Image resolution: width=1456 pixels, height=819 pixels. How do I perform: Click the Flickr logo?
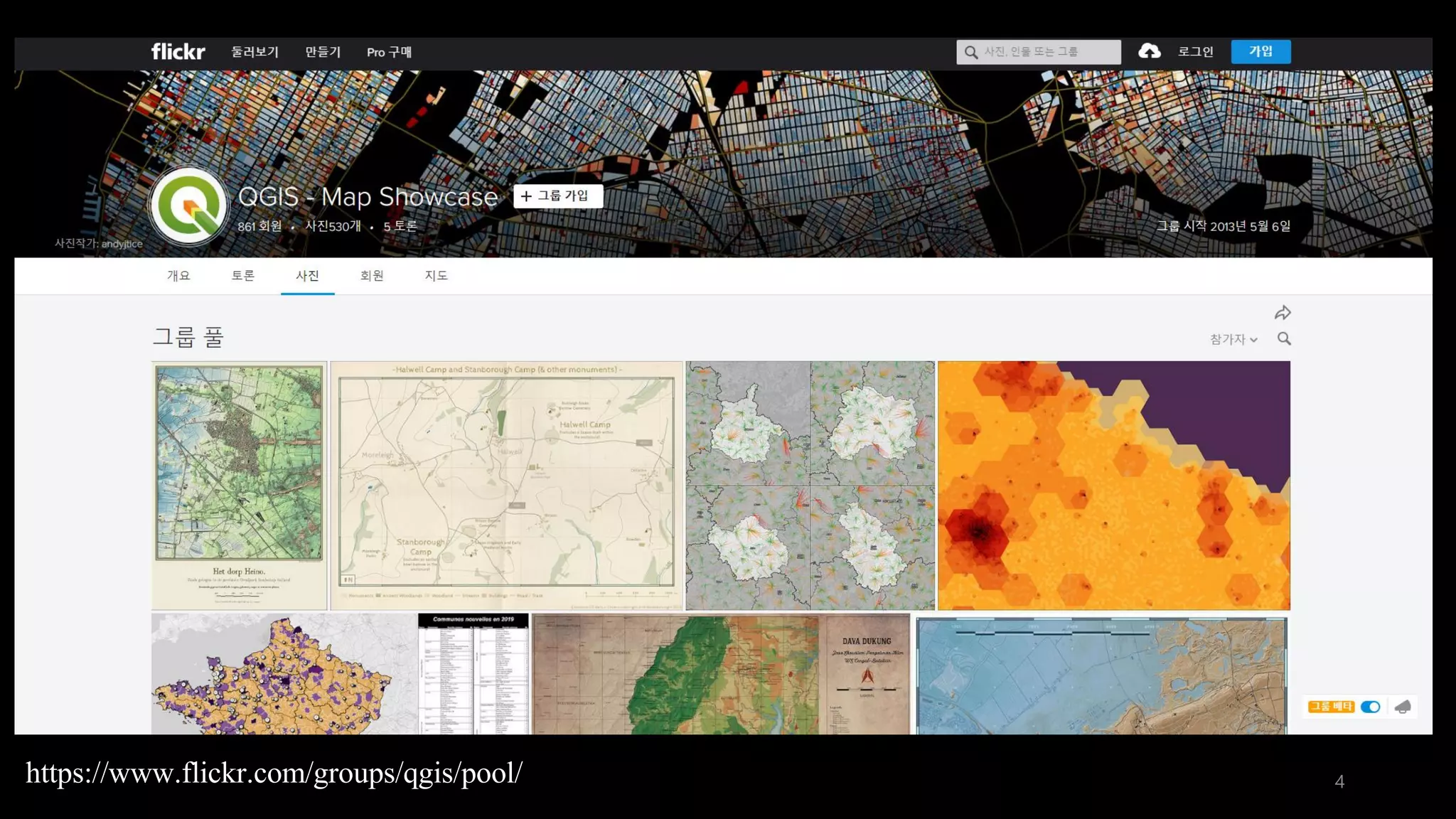point(178,52)
